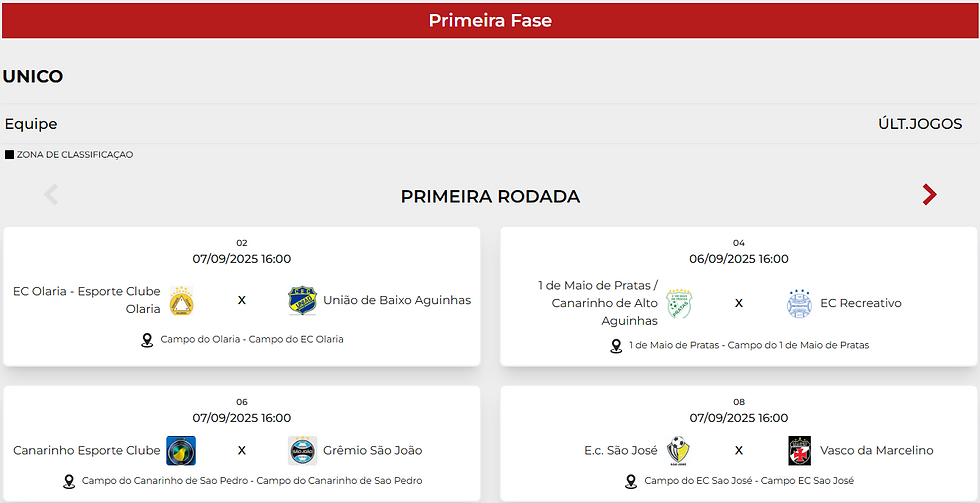Click the Vasco da Marcelino crest

coord(800,451)
